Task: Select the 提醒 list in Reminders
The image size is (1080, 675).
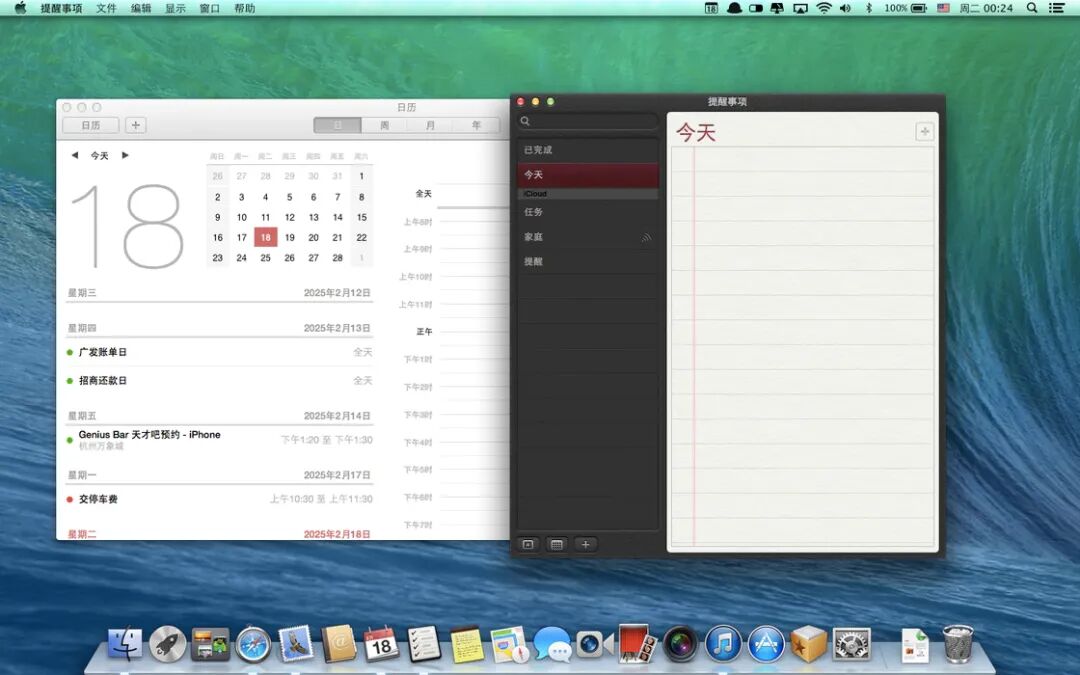Action: [588, 262]
